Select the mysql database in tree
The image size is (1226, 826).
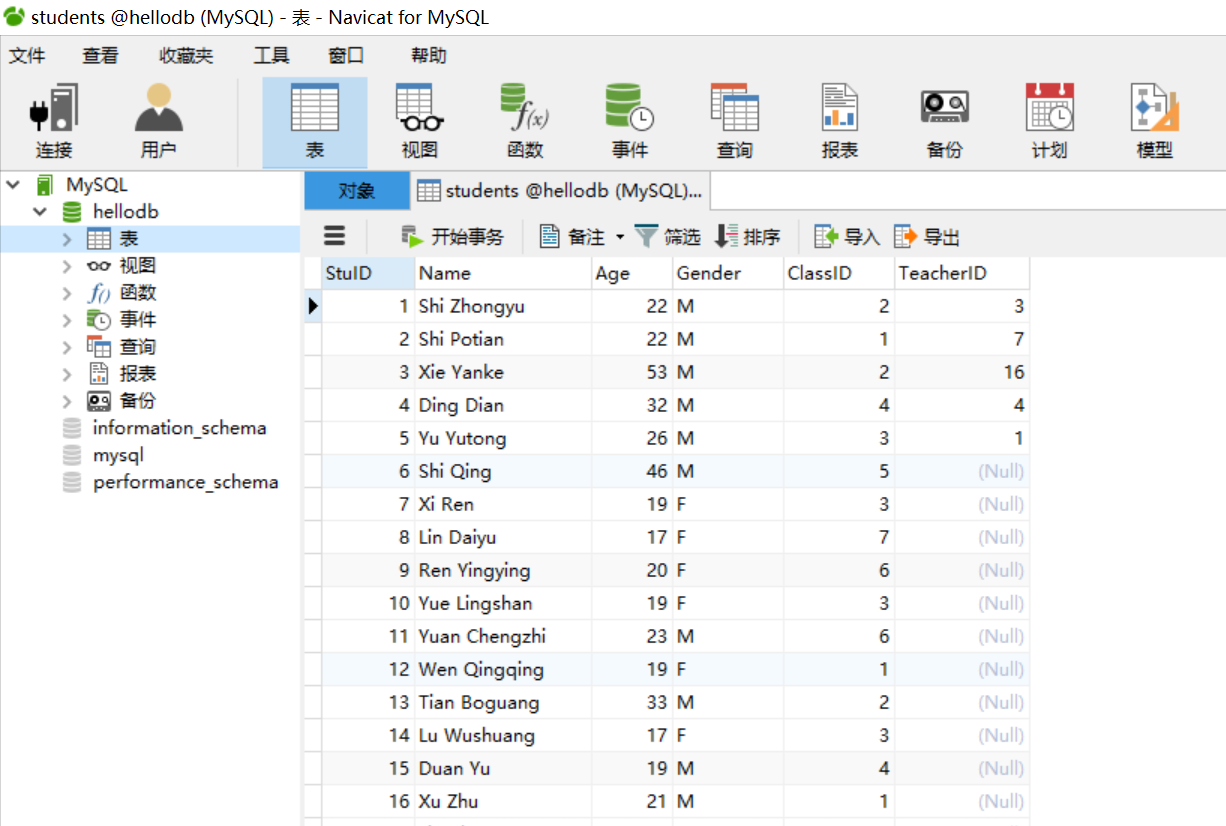point(118,455)
